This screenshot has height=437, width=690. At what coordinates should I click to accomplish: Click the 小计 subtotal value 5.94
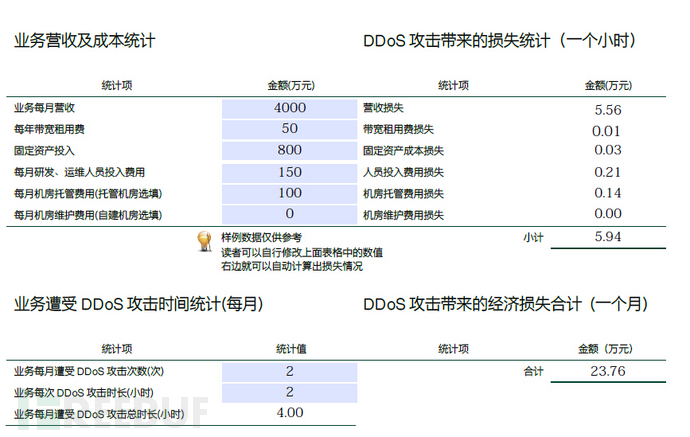pyautogui.click(x=608, y=237)
